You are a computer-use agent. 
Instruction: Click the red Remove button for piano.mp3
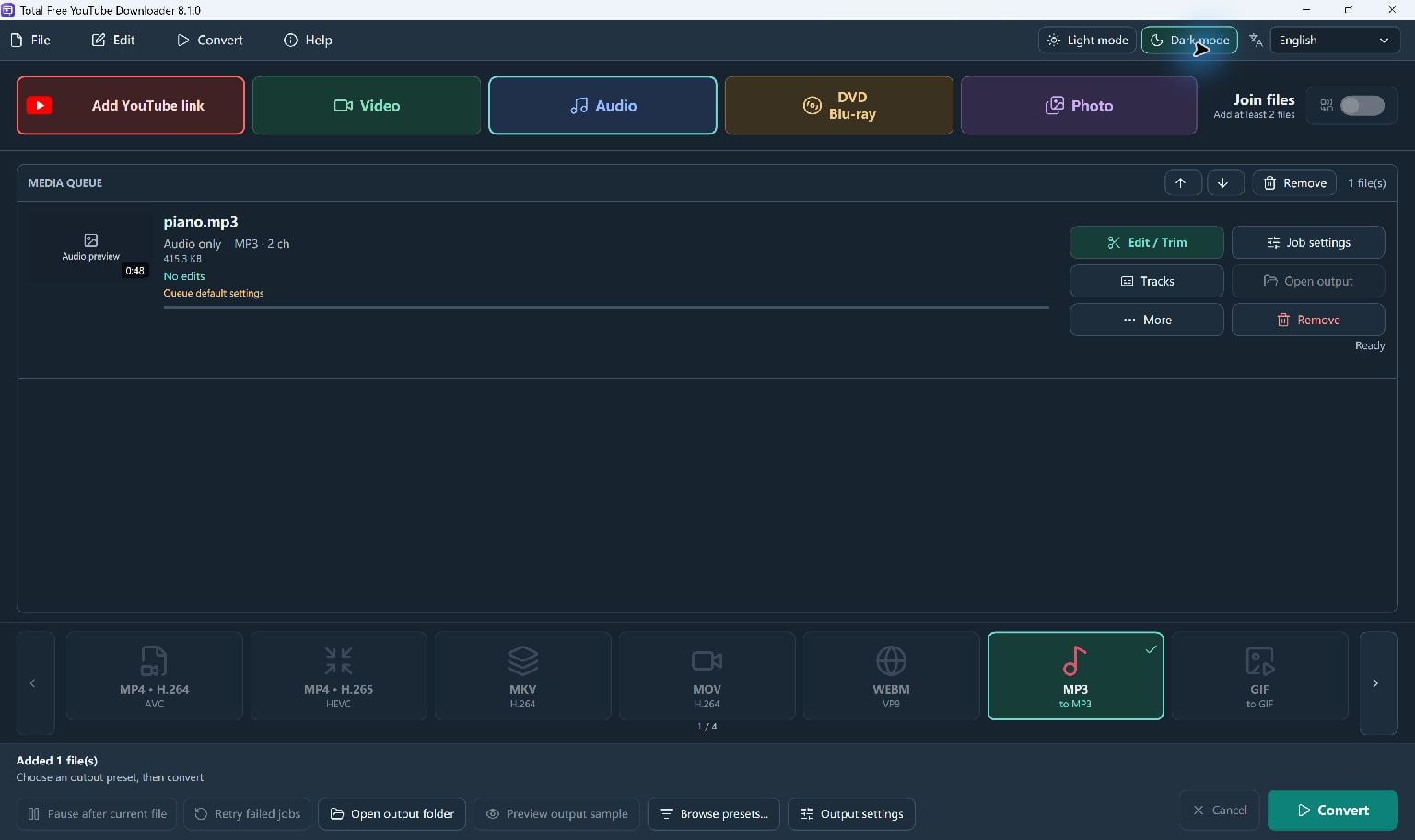point(1308,320)
